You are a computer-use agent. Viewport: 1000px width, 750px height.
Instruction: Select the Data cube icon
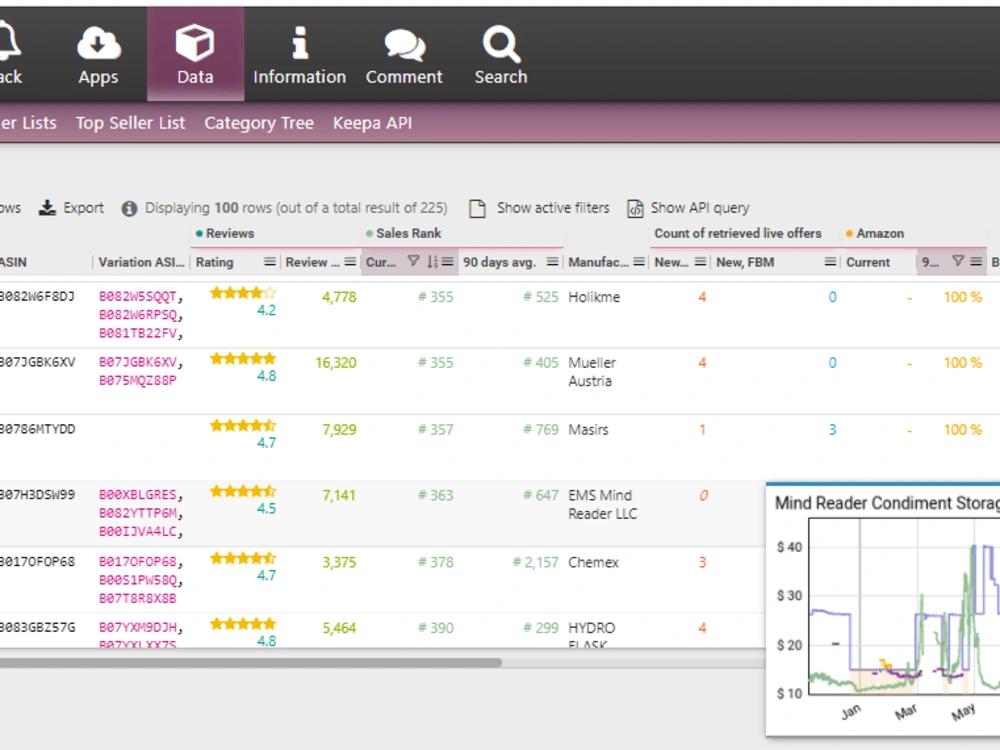(195, 42)
